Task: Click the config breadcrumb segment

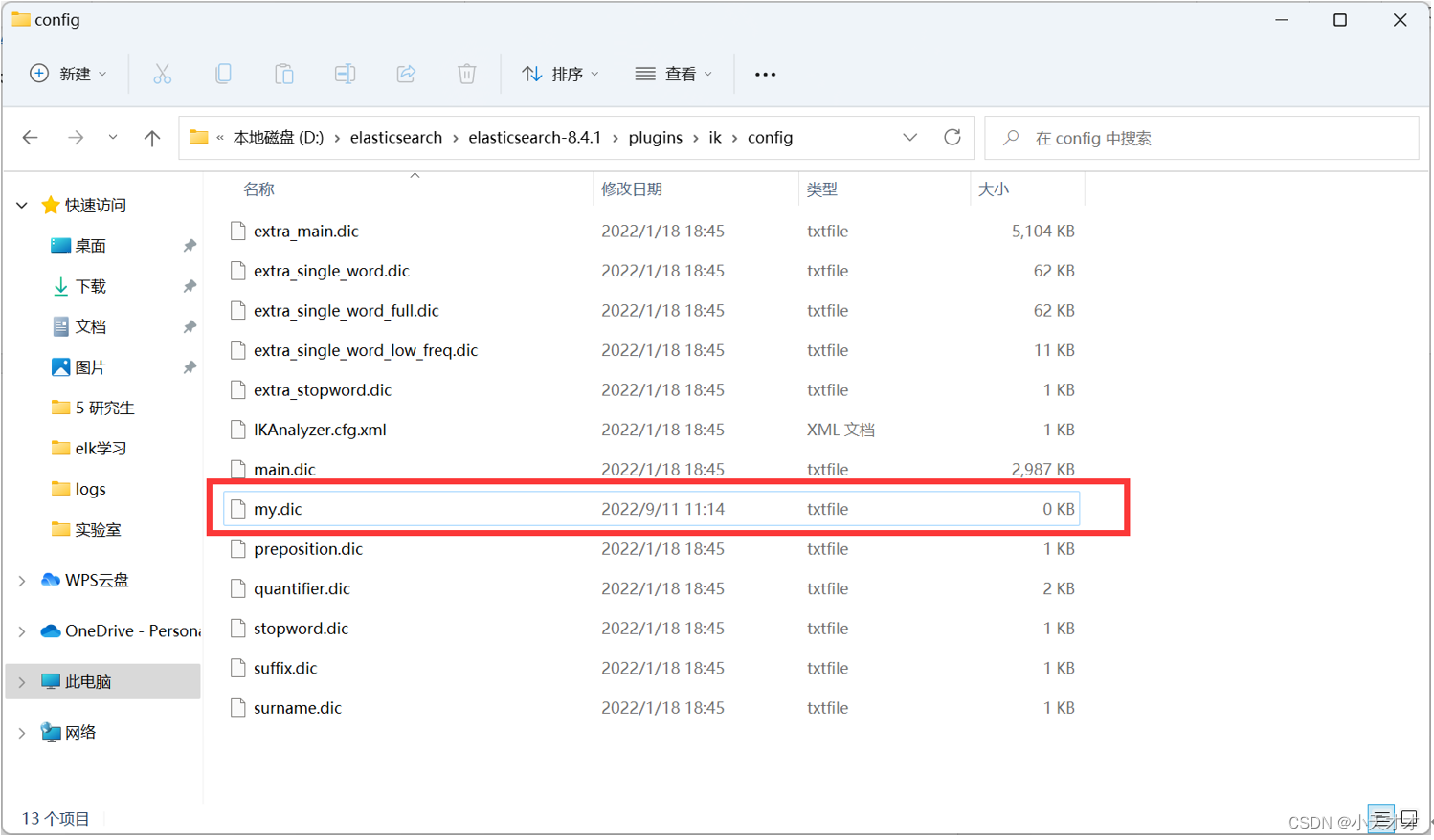Action: coord(771,138)
